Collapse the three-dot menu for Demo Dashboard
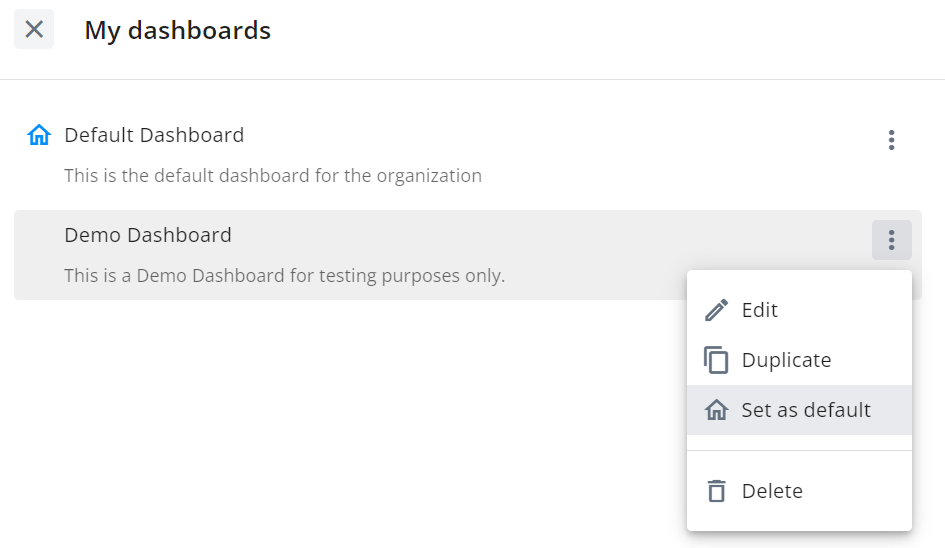This screenshot has width=945, height=548. tap(891, 240)
